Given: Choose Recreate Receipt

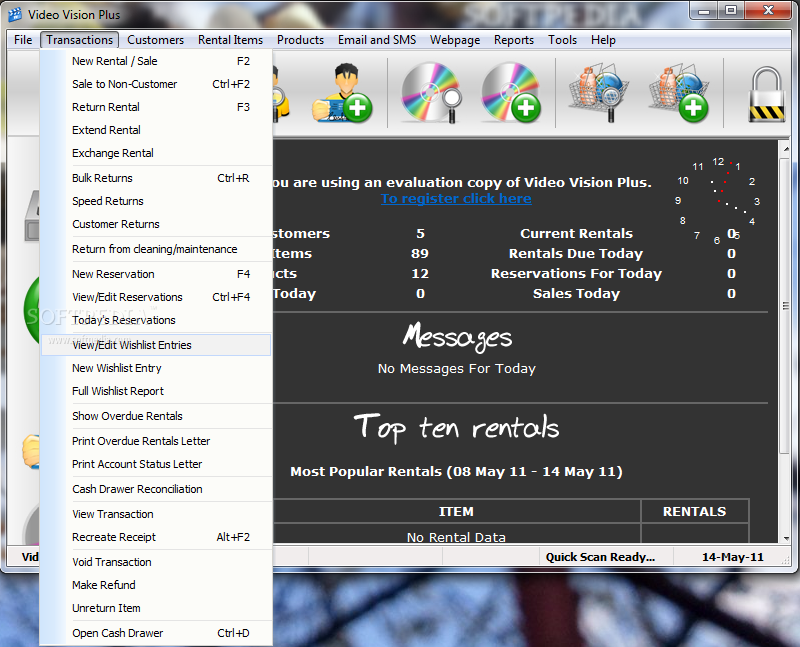Looking at the screenshot, I should click(156, 537).
